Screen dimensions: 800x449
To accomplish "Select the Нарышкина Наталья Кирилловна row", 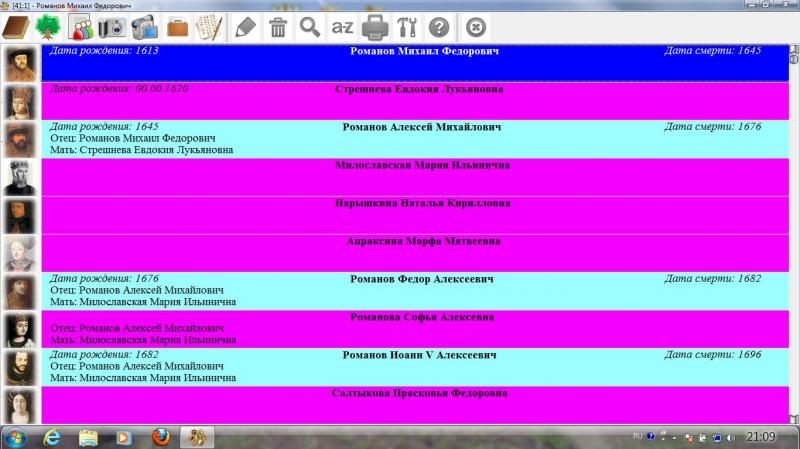I will pos(415,215).
